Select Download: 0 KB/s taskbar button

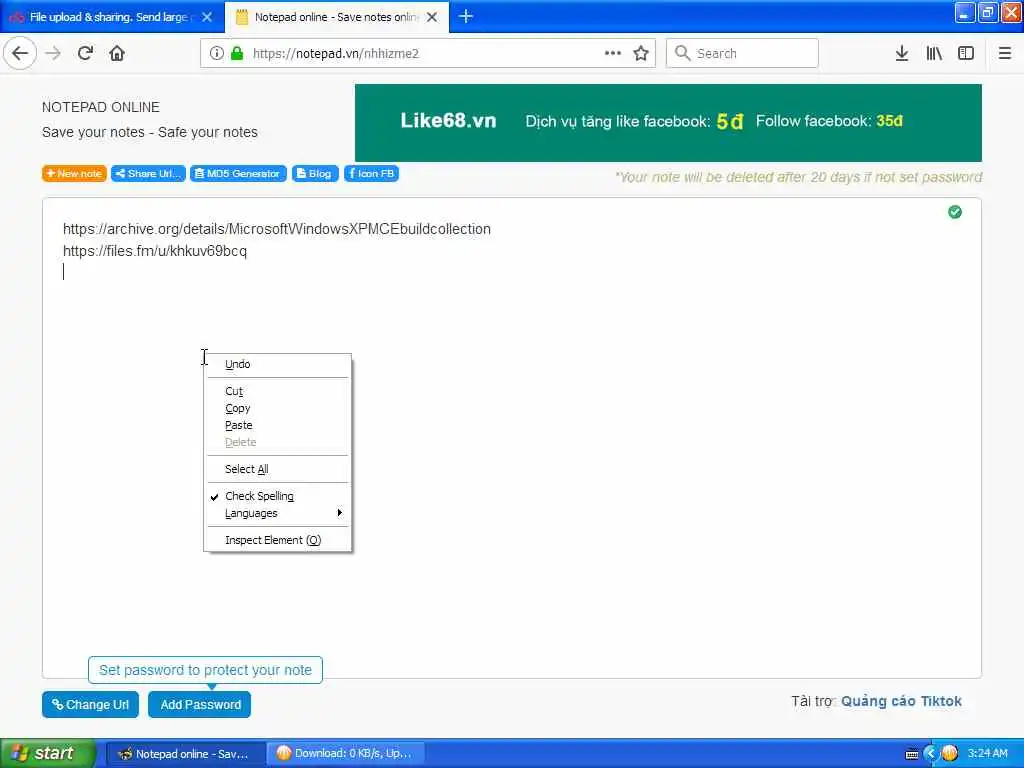coord(345,754)
